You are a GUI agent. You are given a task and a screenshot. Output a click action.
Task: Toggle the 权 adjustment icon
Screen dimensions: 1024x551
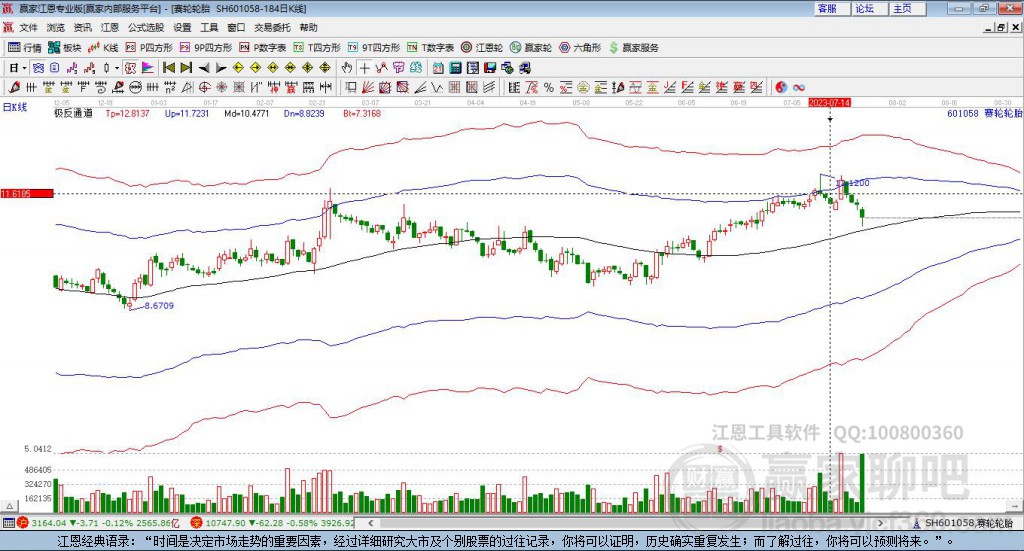[130, 68]
